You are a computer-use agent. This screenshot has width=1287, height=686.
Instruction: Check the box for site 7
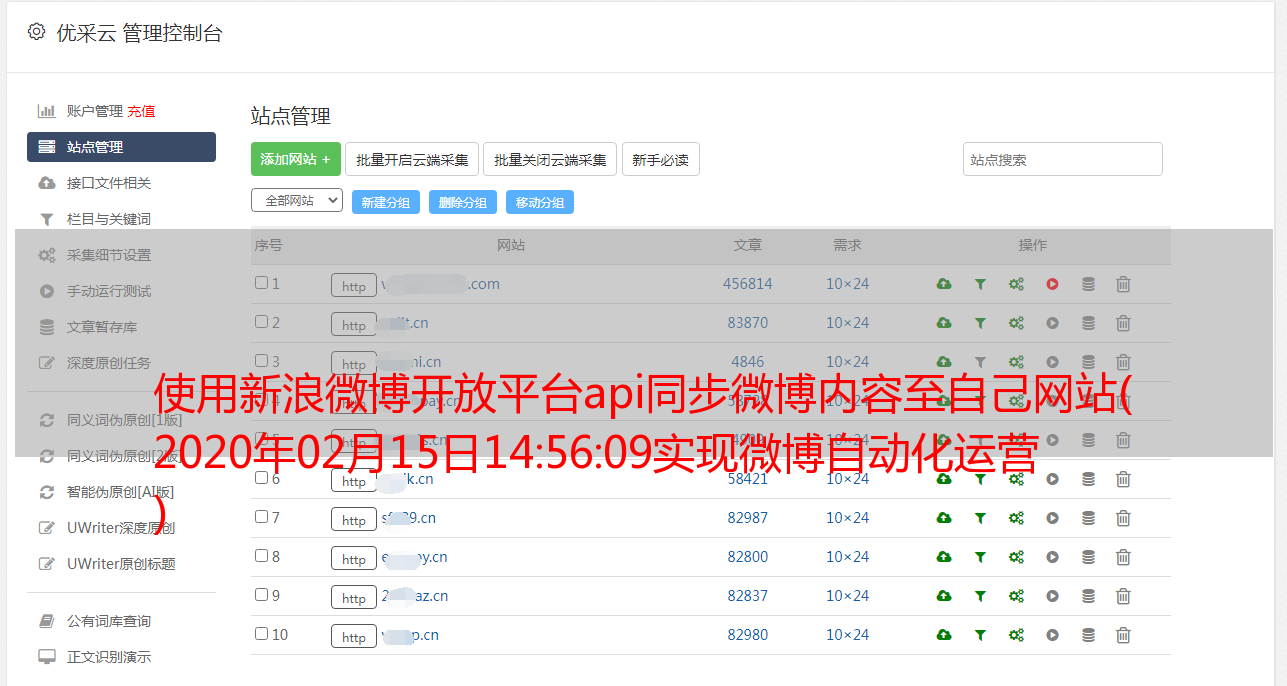[261, 517]
